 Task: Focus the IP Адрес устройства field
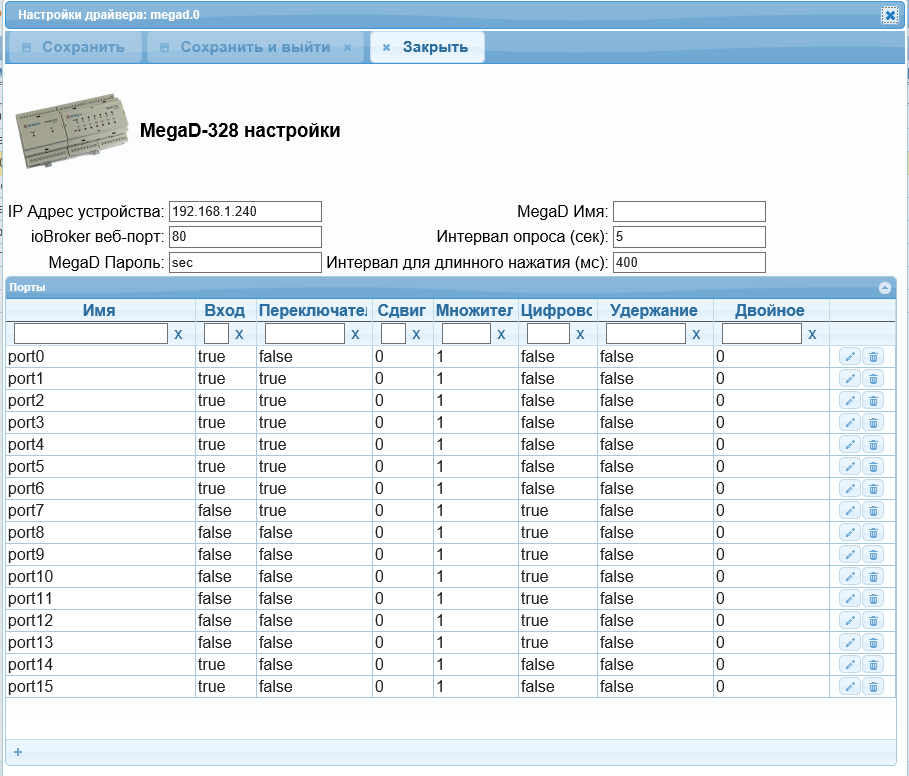[245, 212]
